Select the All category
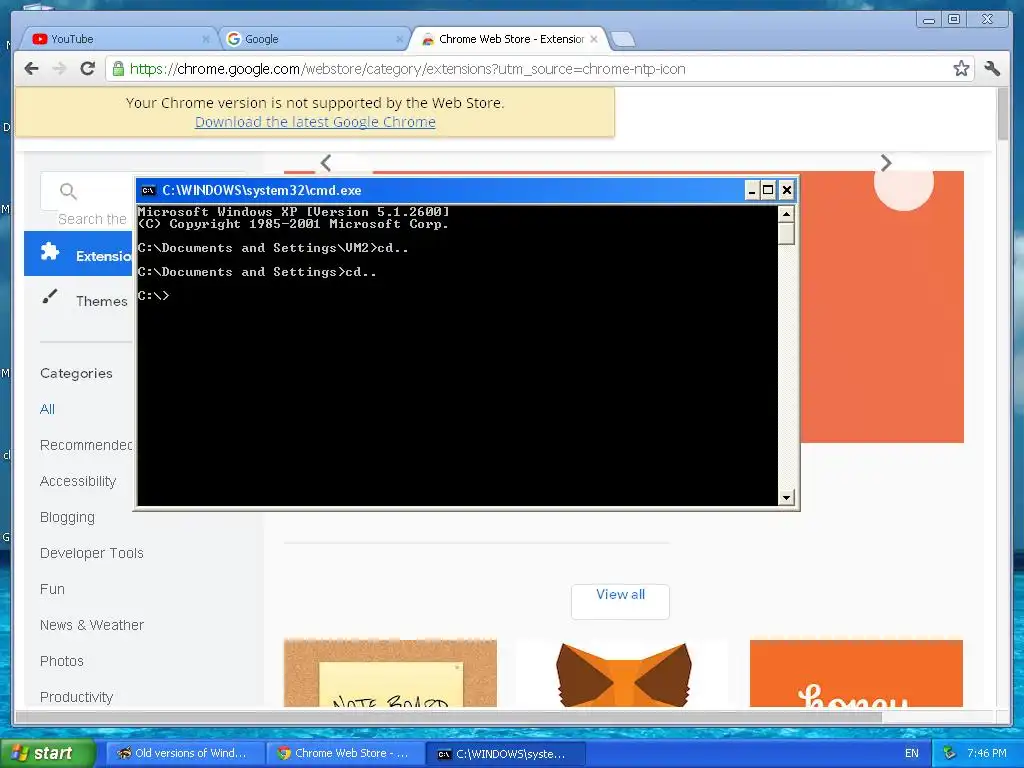Viewport: 1024px width, 768px height. coord(47,409)
